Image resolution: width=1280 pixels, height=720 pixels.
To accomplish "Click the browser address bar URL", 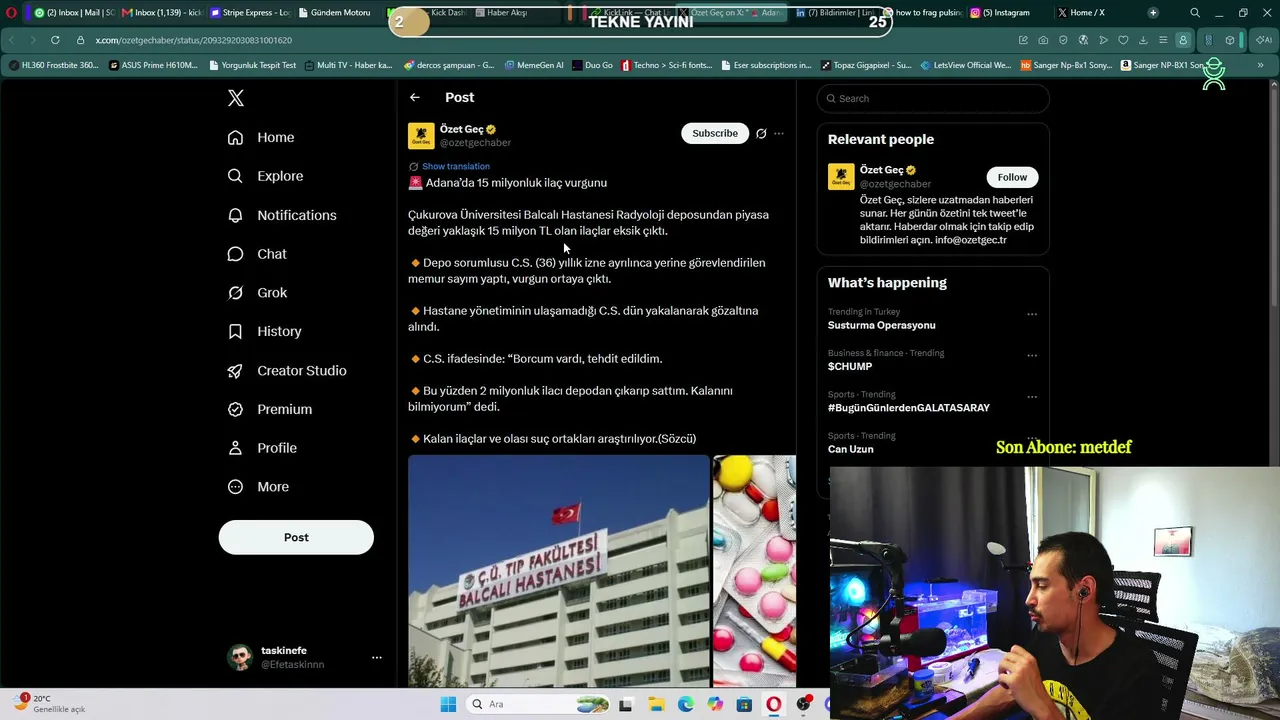I will pyautogui.click(x=194, y=40).
